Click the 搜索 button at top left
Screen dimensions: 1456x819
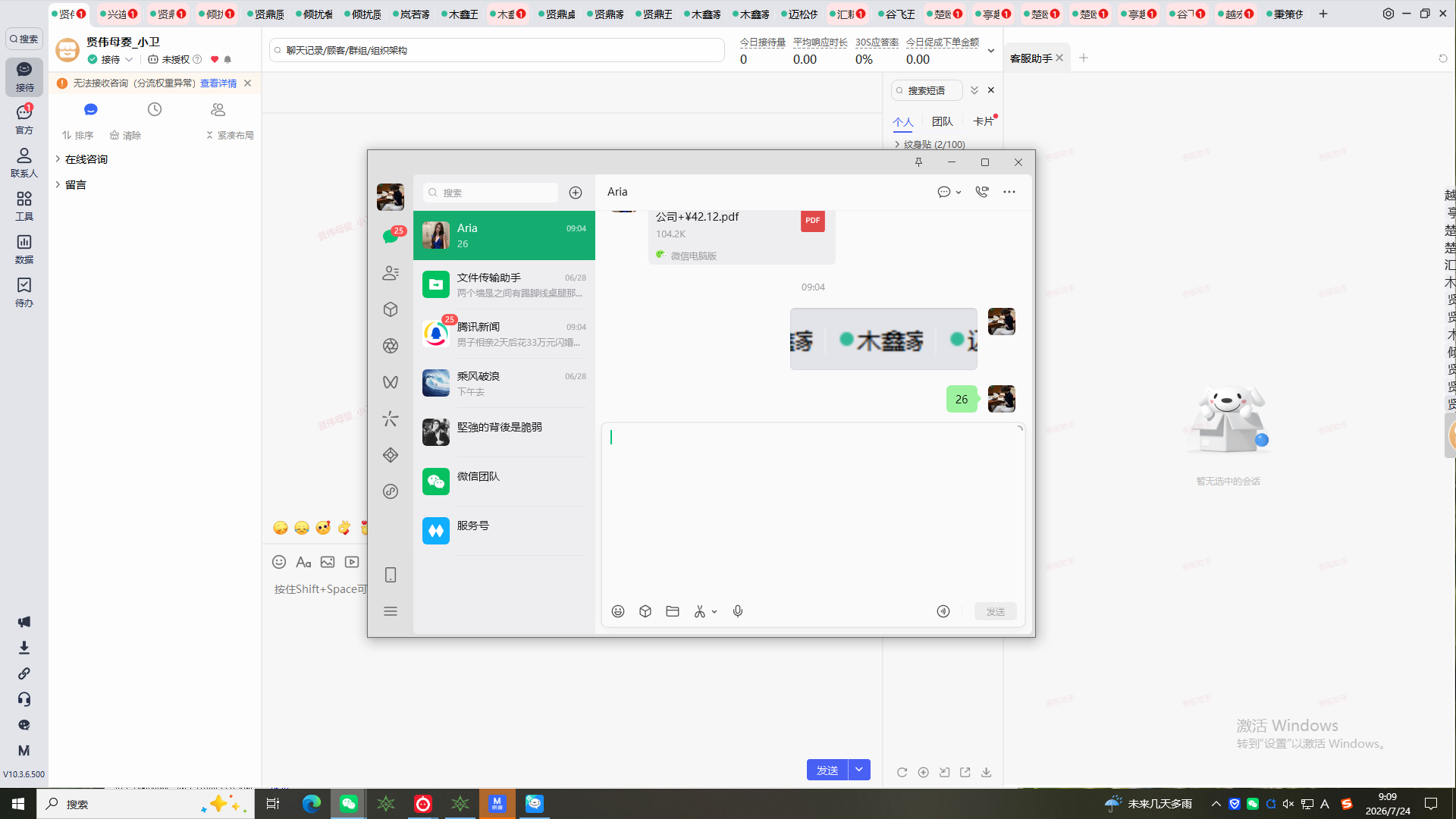(24, 39)
